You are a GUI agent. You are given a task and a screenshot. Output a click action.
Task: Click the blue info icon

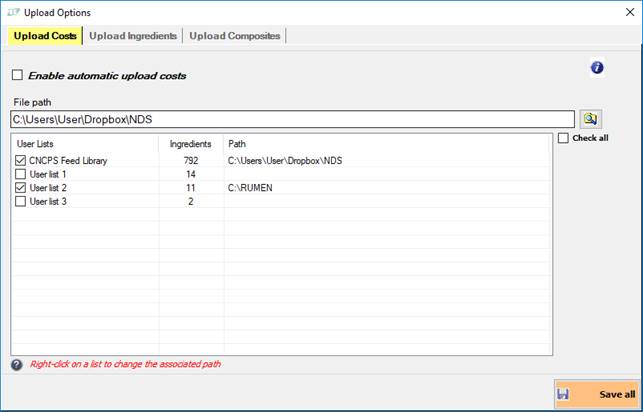(x=597, y=68)
